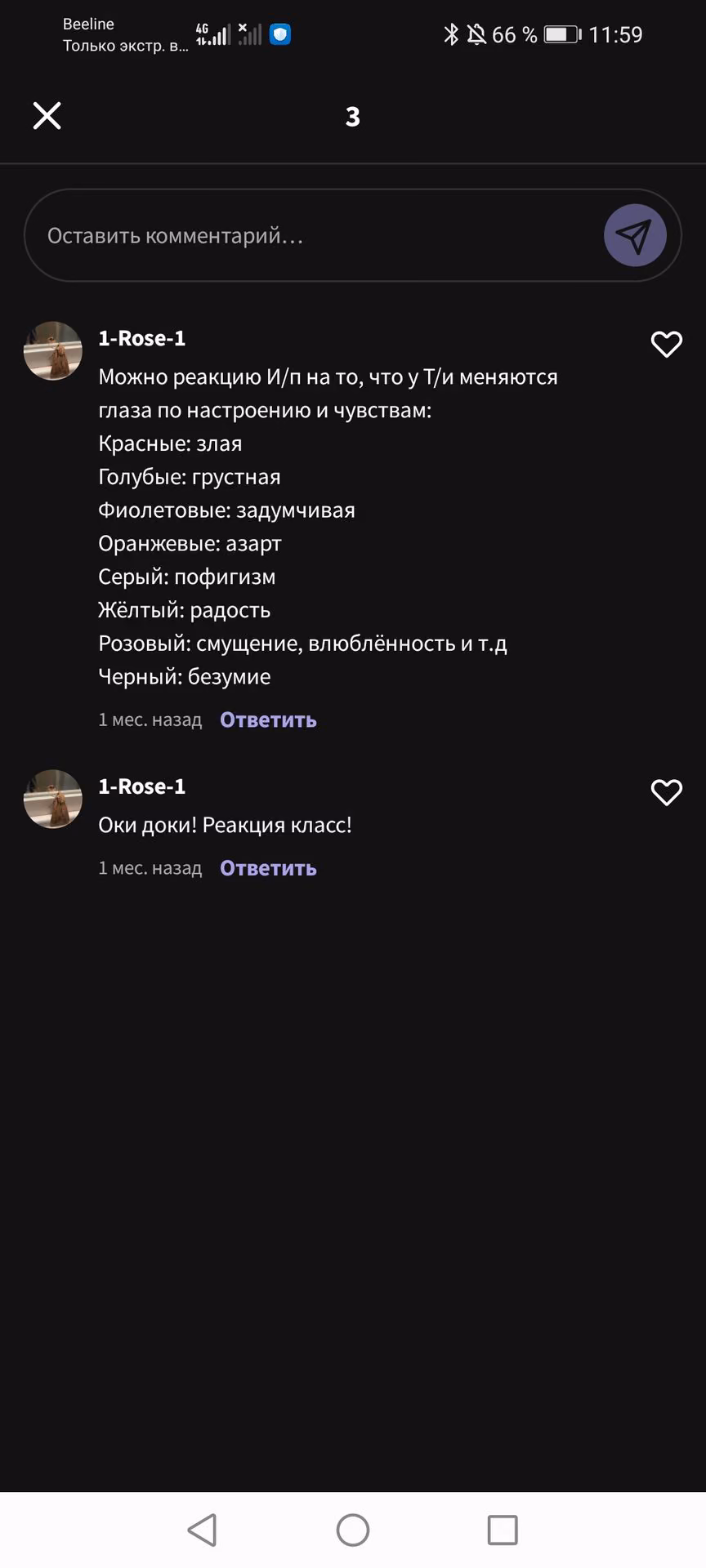Tap the battery icon in status bar
Image resolution: width=706 pixels, height=1568 pixels.
[562, 34]
